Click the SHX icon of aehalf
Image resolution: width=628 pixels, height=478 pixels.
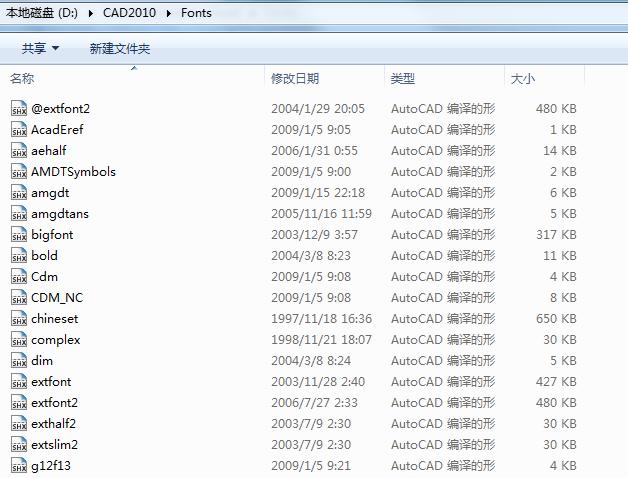(x=19, y=151)
